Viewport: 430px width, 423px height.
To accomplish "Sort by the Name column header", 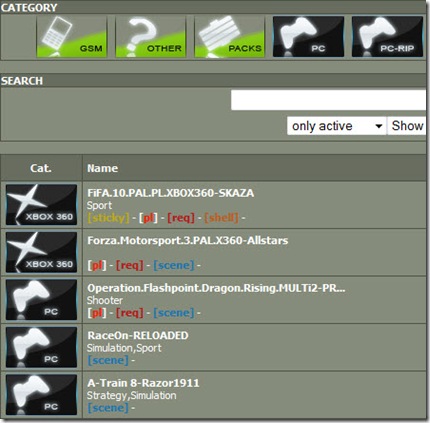I will [102, 168].
